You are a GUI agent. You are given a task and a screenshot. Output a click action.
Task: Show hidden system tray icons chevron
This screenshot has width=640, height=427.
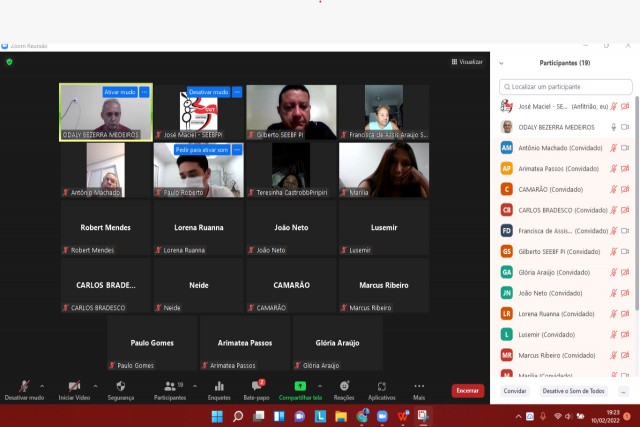coord(518,417)
